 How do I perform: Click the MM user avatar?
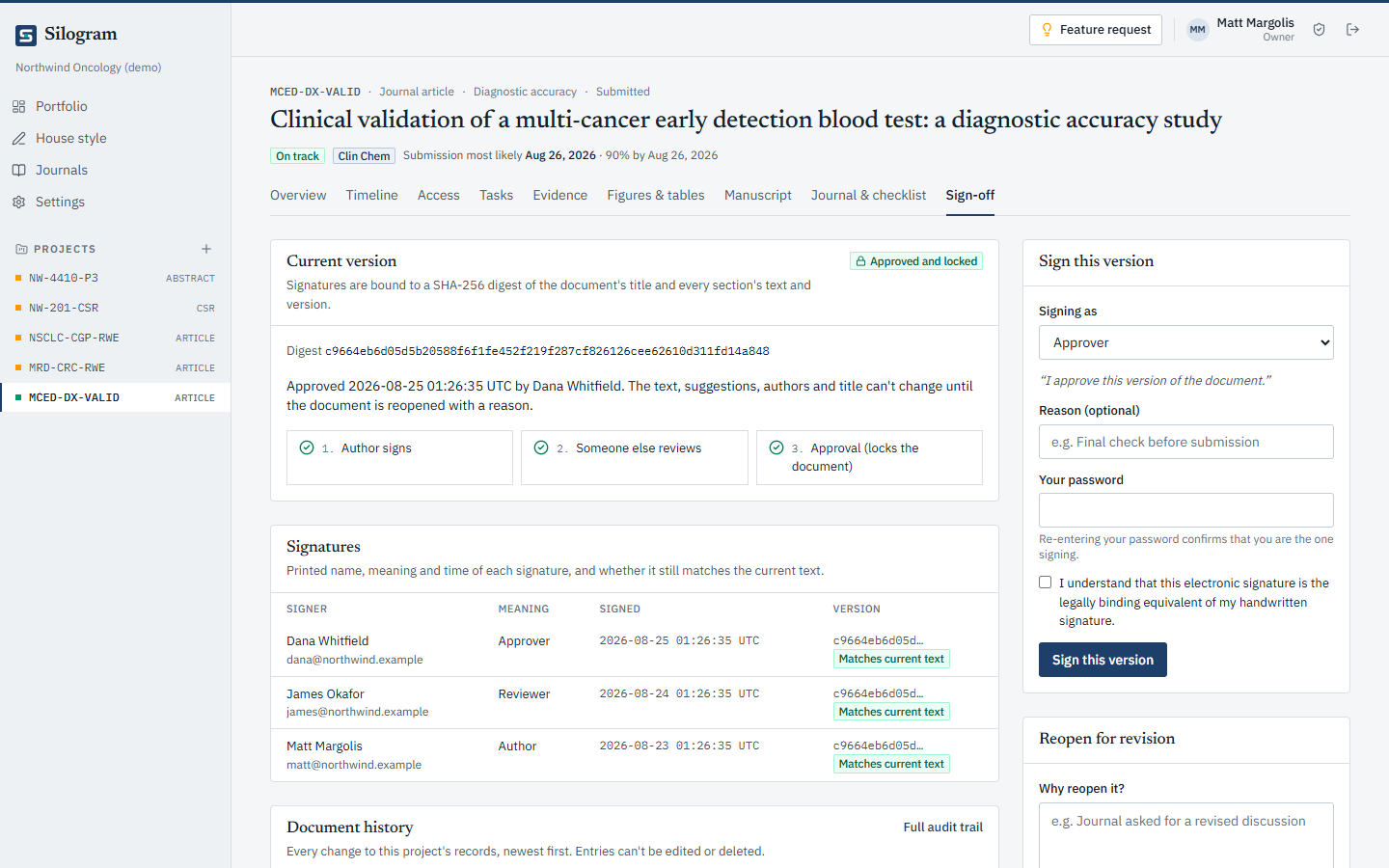1197,30
